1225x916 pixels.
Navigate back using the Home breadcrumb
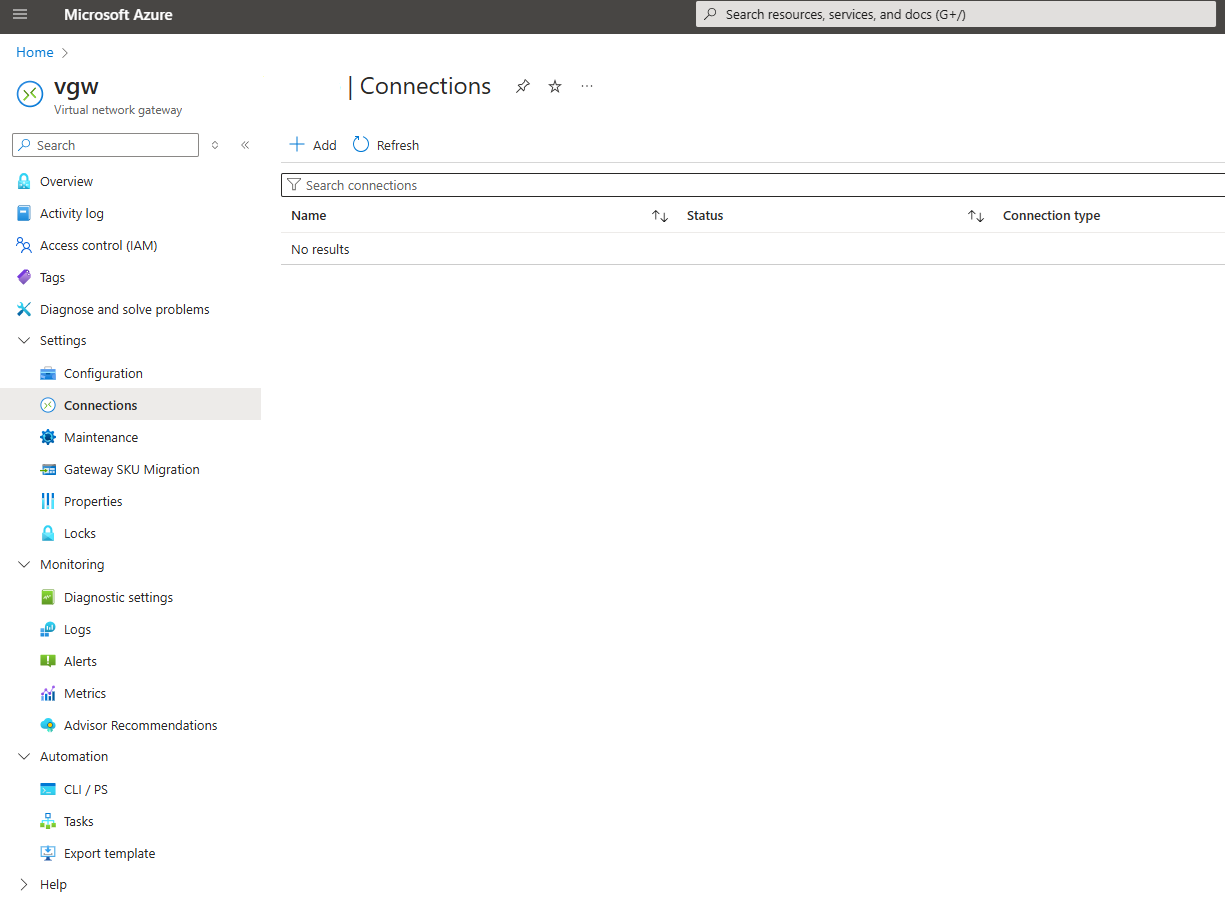coord(34,51)
